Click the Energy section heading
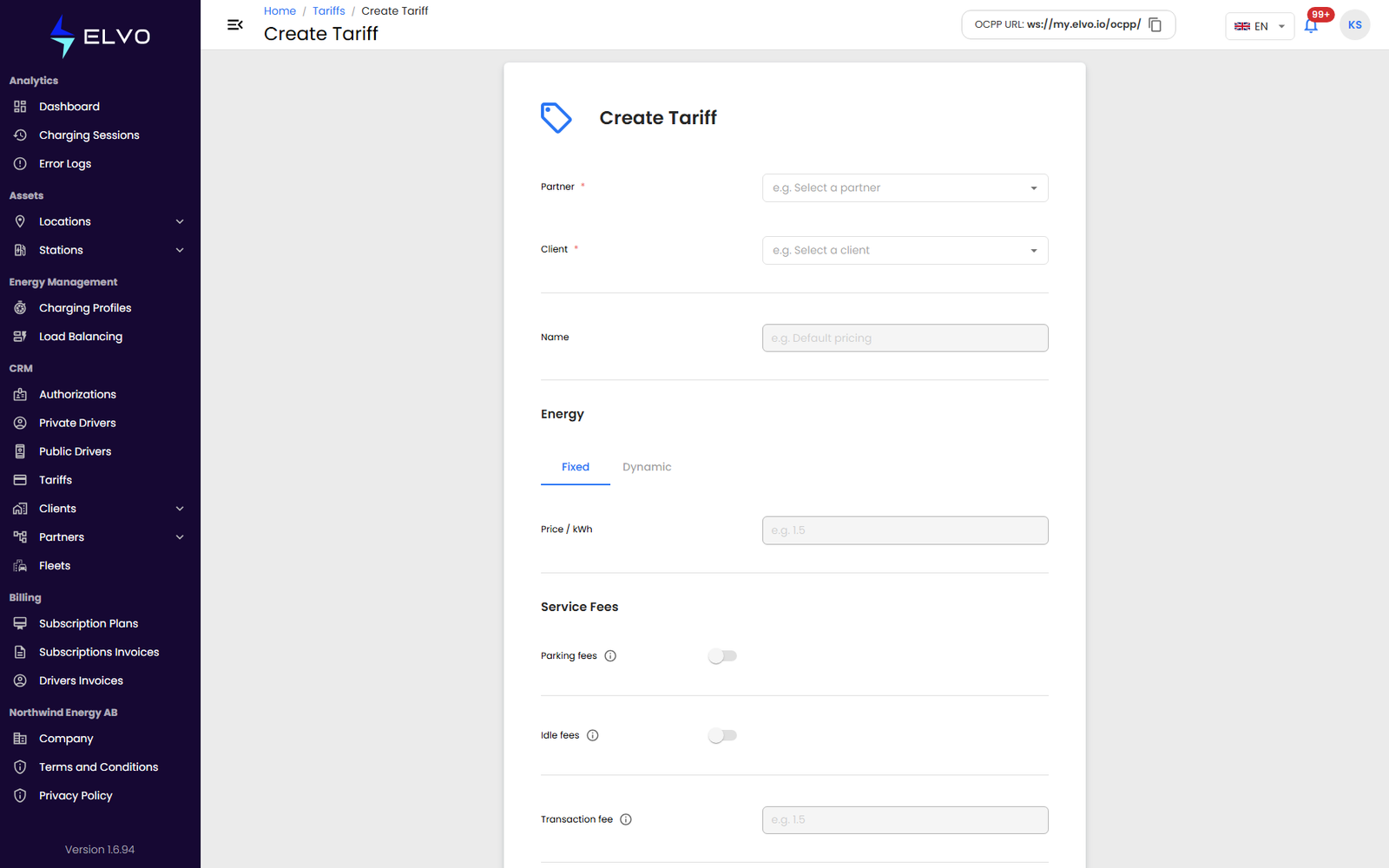Screen dimensions: 1389x868 click(563, 414)
